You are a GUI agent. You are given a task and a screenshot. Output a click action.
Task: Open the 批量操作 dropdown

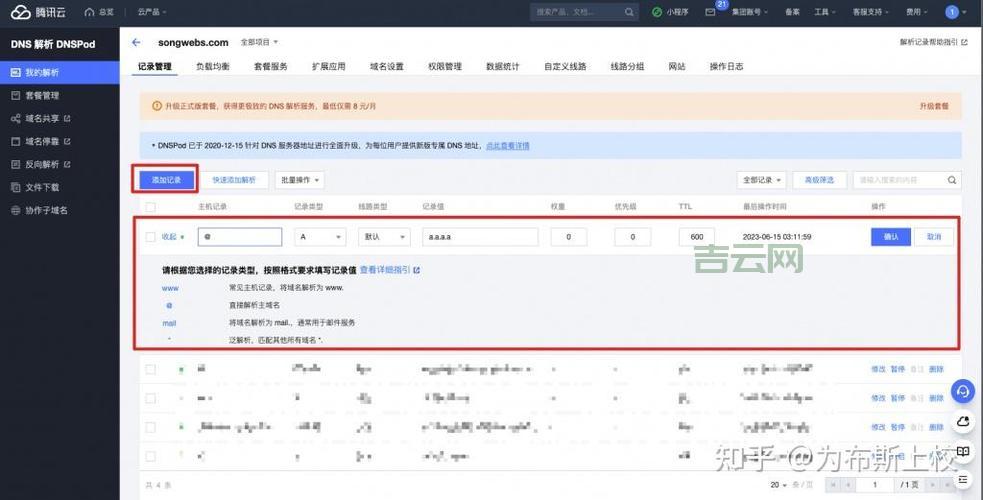(300, 180)
